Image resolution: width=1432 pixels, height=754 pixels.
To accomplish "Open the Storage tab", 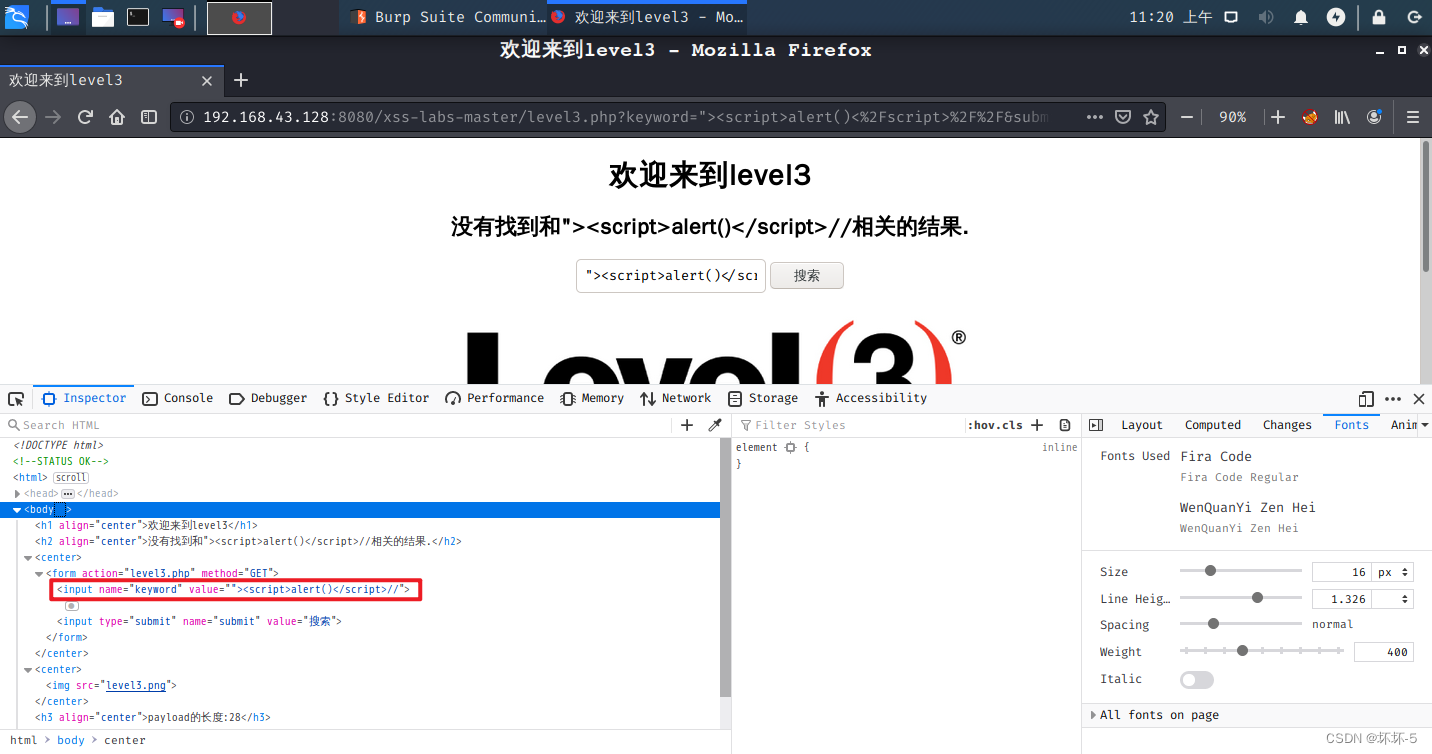I will tap(763, 398).
